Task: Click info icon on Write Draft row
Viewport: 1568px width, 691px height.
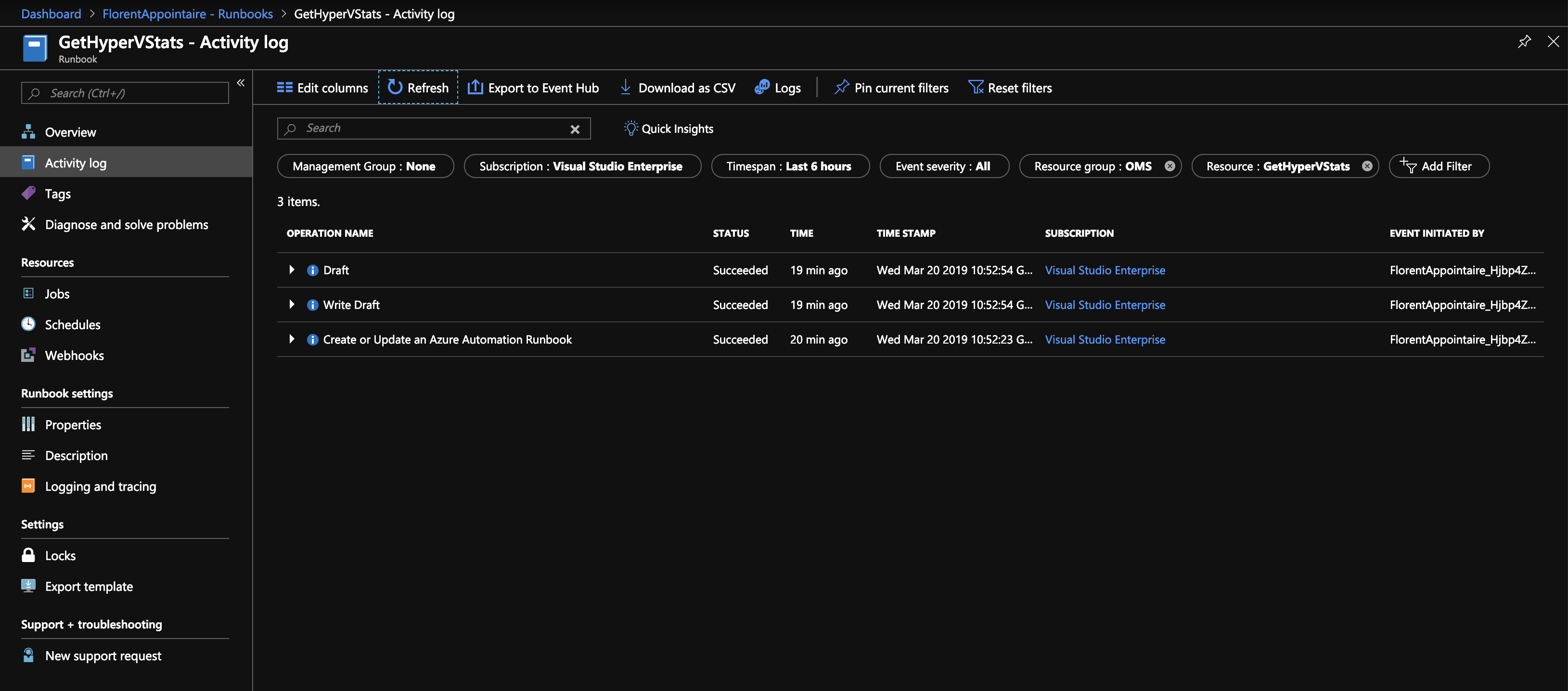Action: 313,305
